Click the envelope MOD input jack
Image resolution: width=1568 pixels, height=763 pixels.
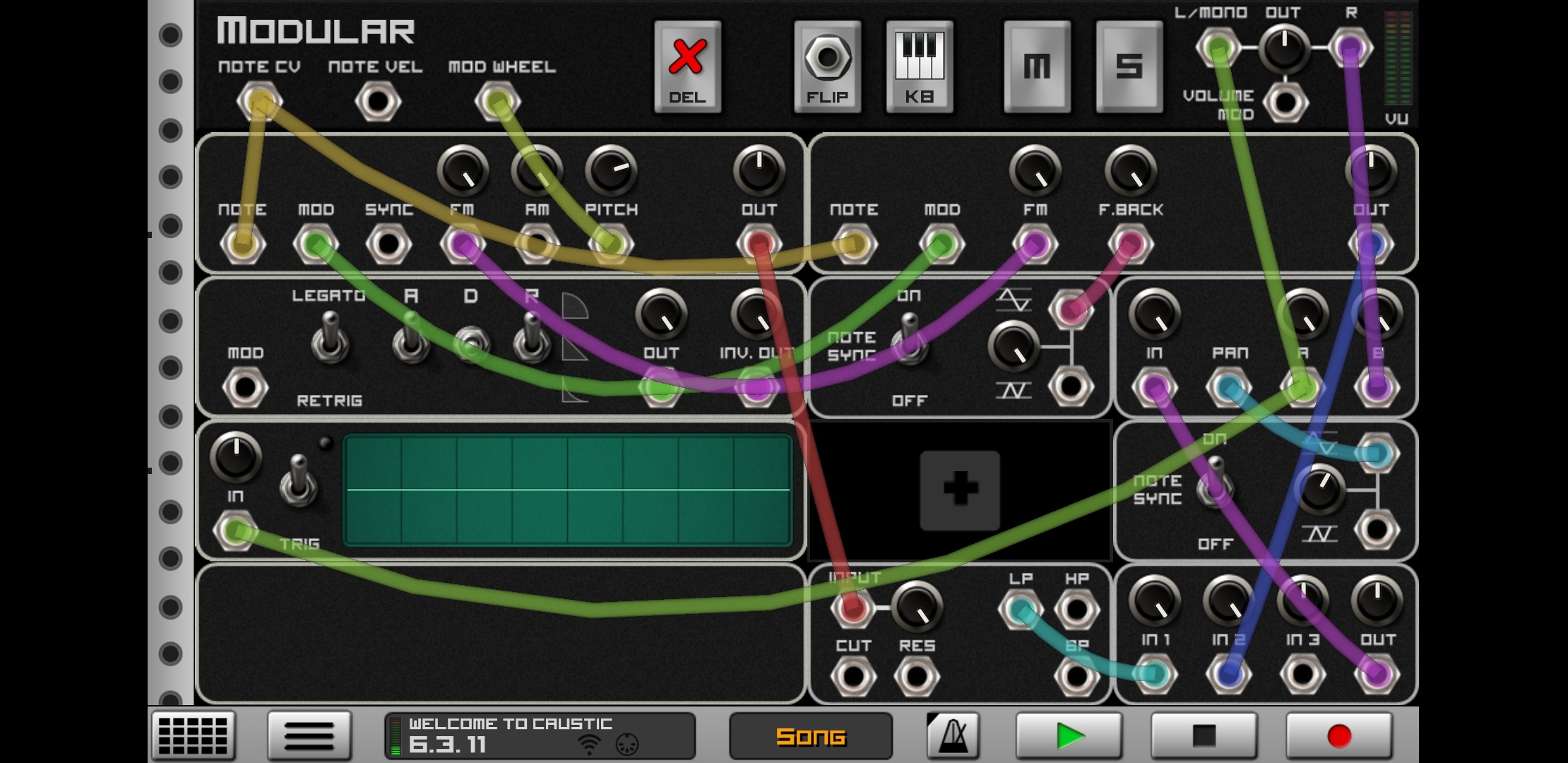(x=245, y=387)
